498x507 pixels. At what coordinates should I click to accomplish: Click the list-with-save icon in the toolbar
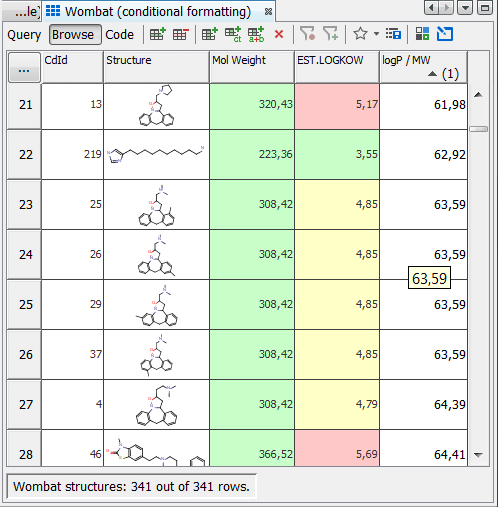[393, 34]
